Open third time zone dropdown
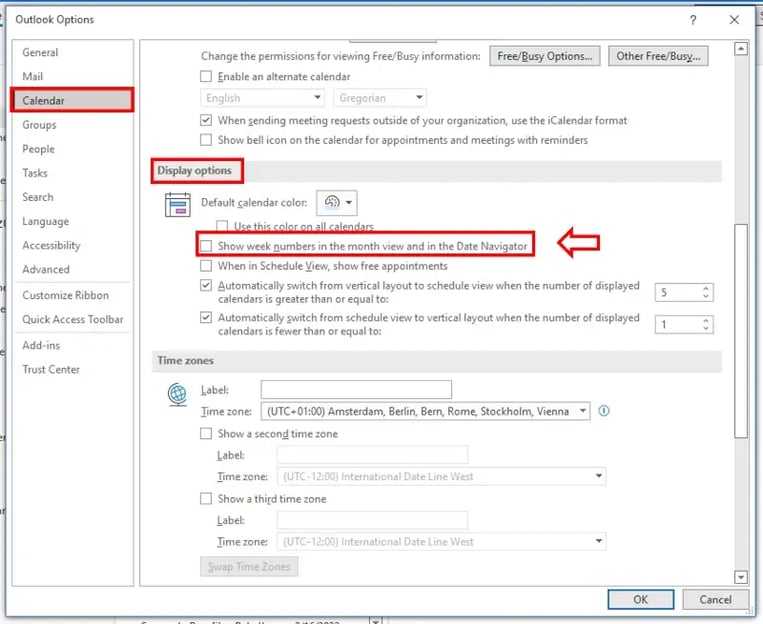 click(441, 541)
